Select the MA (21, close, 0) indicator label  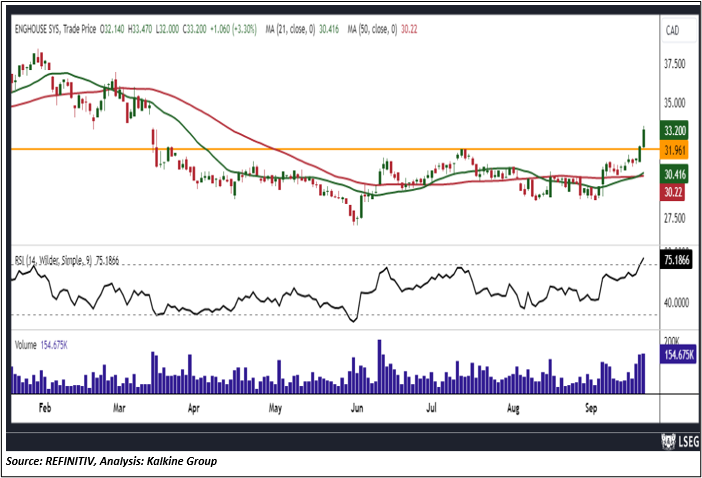290,30
